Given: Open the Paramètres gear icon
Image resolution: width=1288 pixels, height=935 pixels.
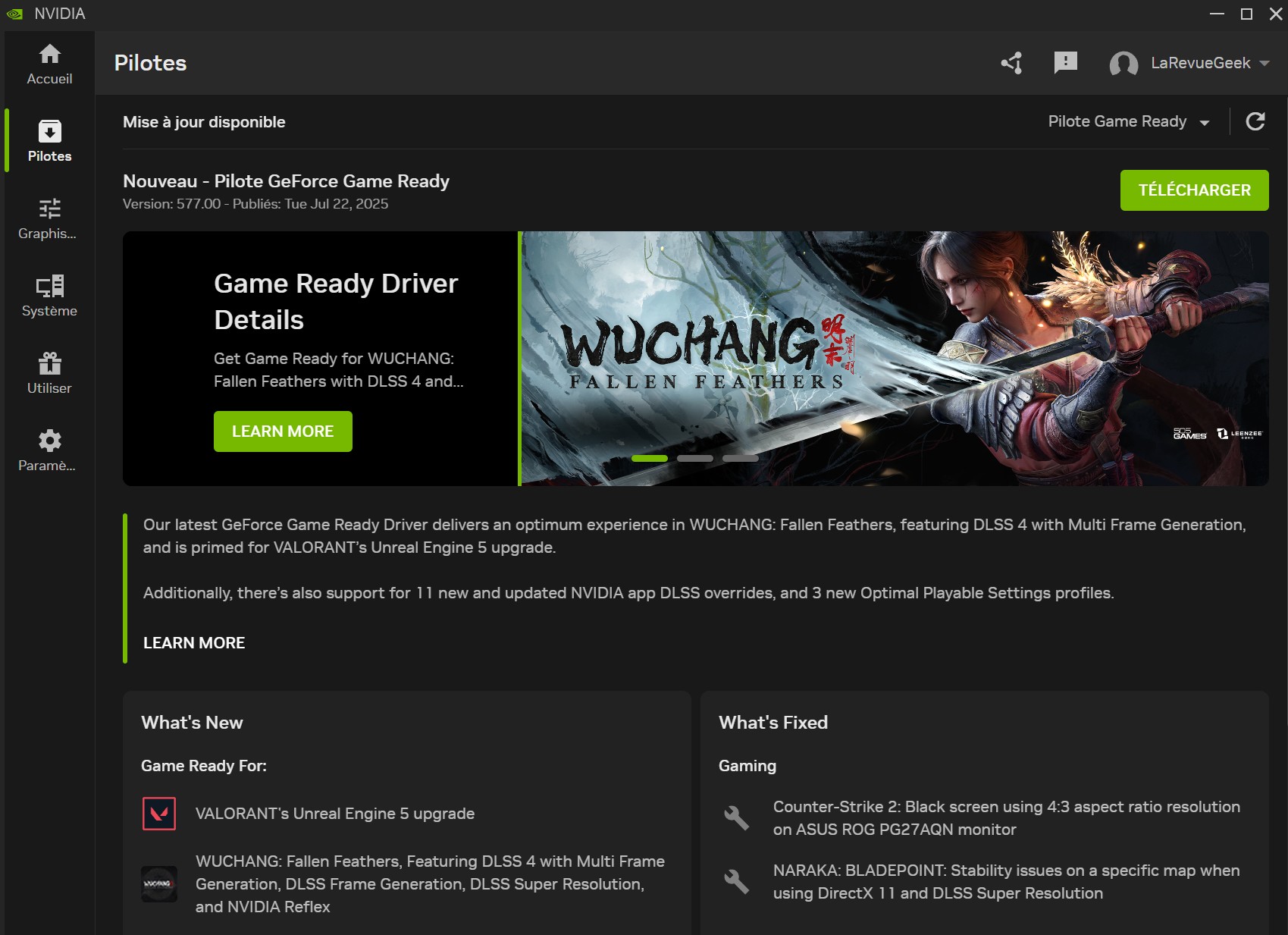Looking at the screenshot, I should pos(49,450).
